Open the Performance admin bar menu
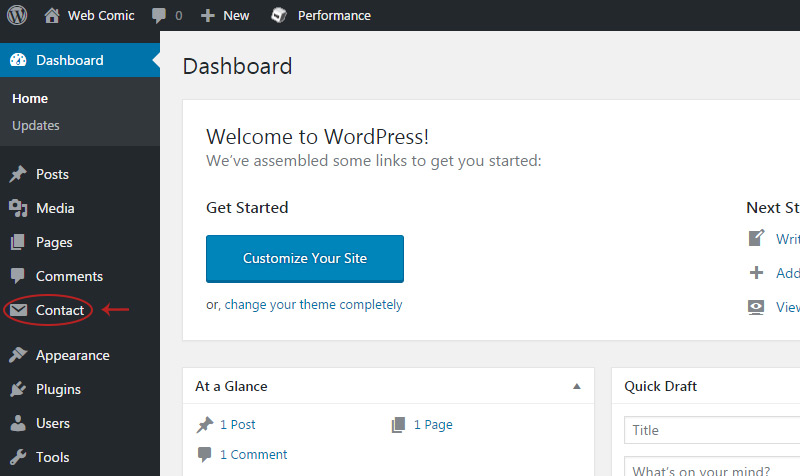 [334, 15]
